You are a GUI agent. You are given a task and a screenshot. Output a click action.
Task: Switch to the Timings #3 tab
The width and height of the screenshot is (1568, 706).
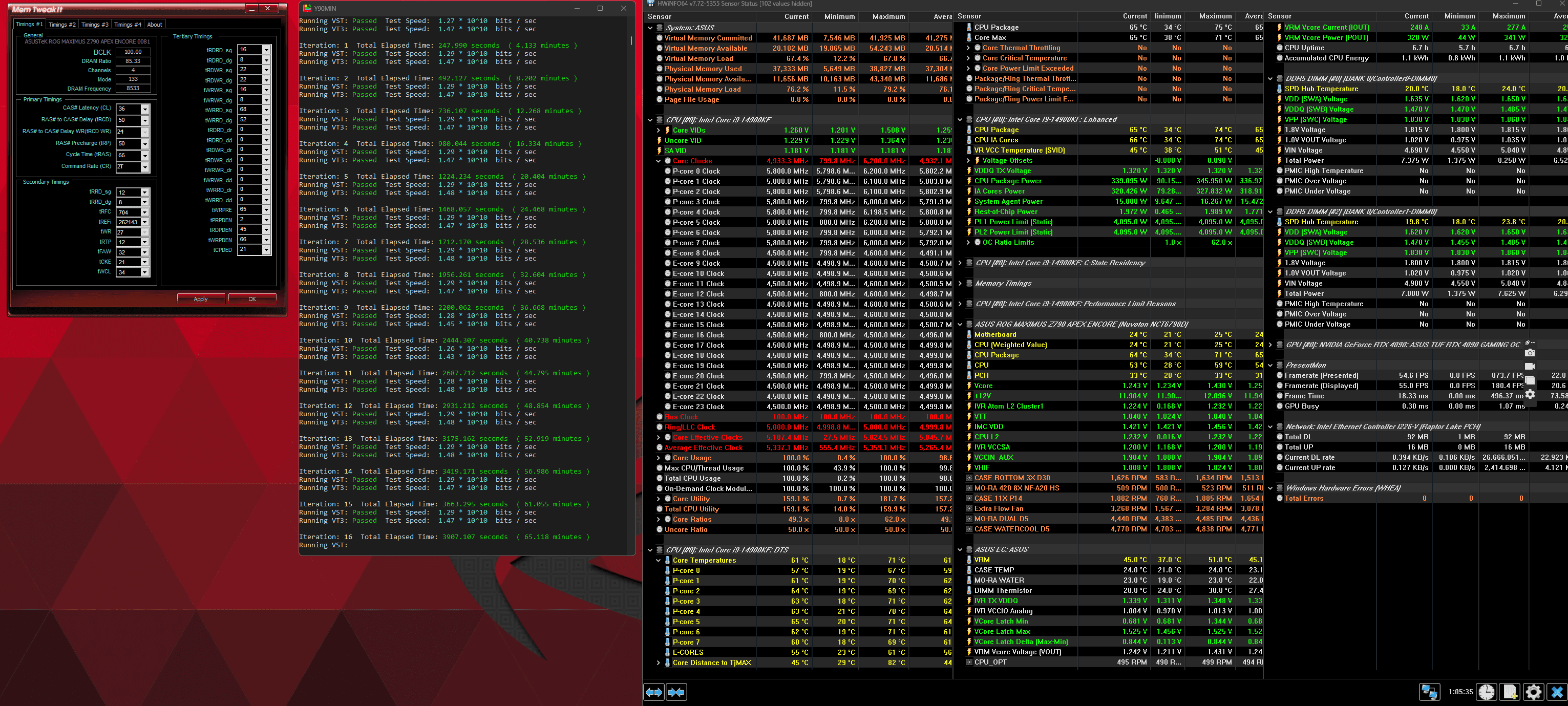coord(95,25)
